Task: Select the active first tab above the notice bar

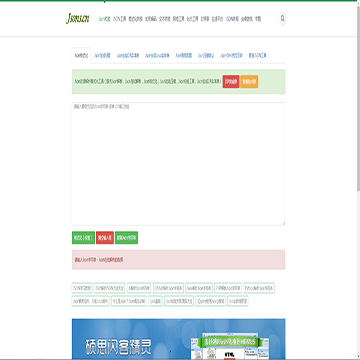Action: [x=81, y=55]
